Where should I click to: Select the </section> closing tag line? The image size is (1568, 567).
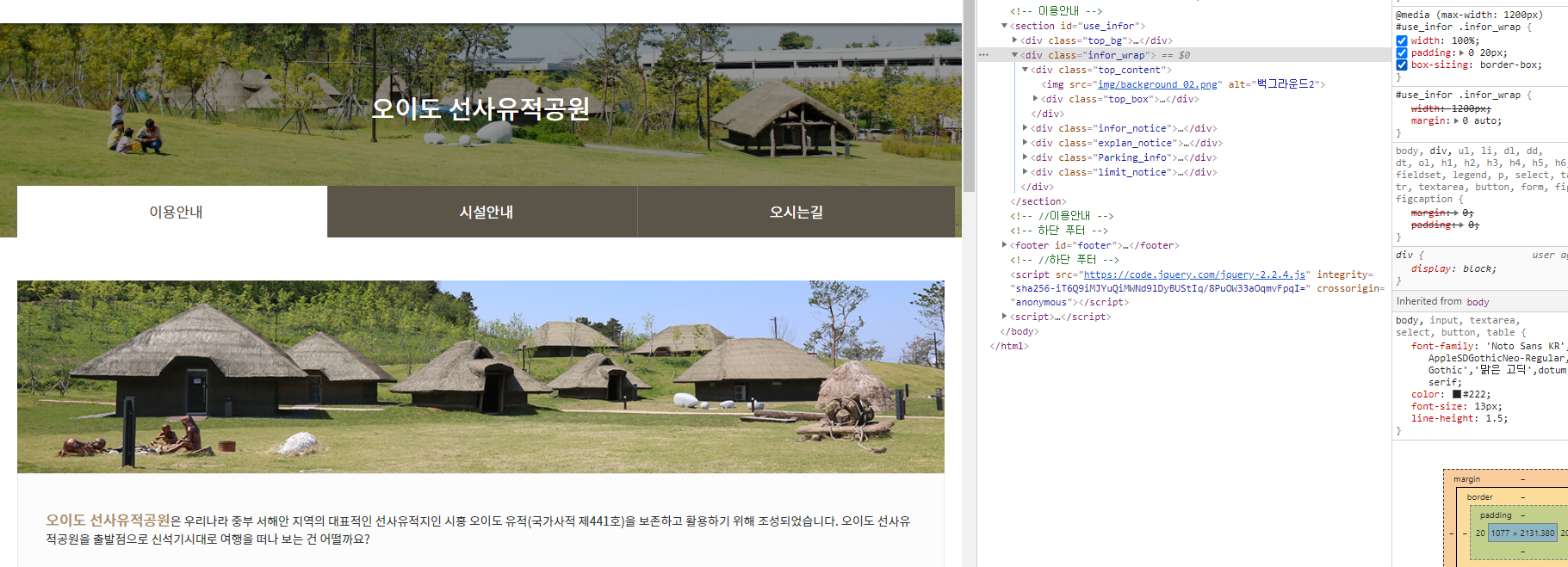tap(1038, 201)
